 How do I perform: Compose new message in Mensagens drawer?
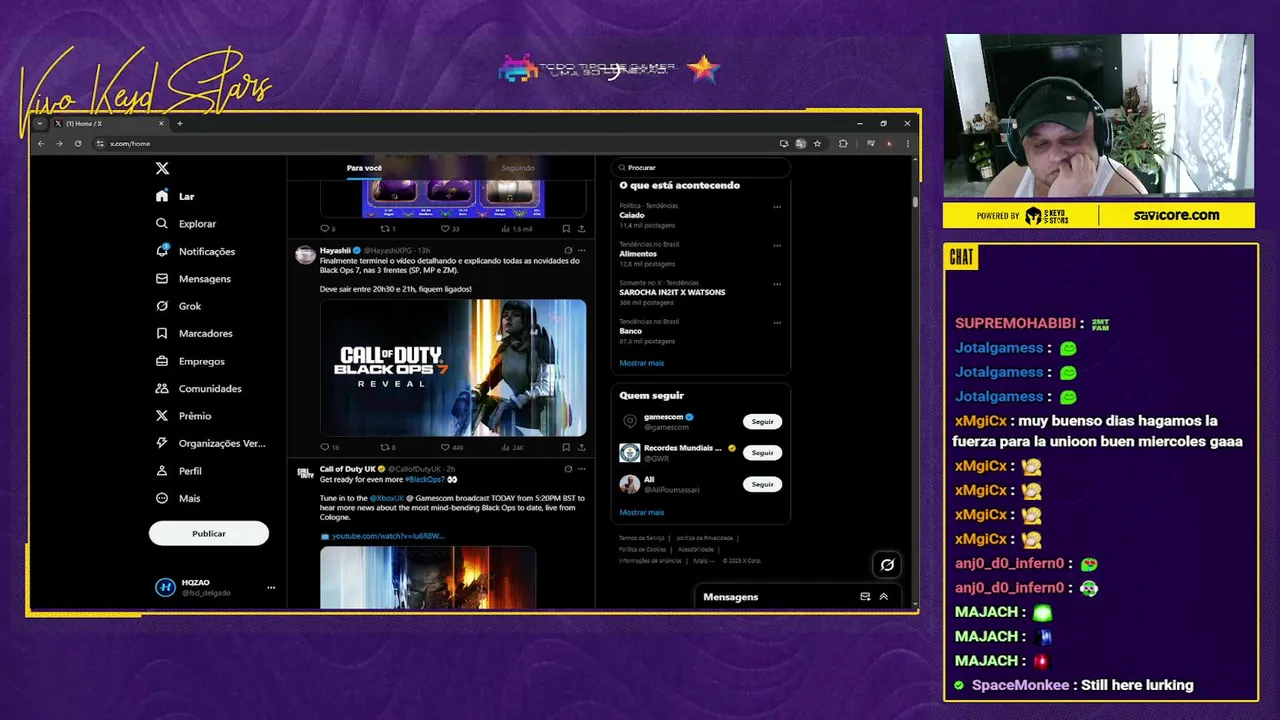coord(865,597)
